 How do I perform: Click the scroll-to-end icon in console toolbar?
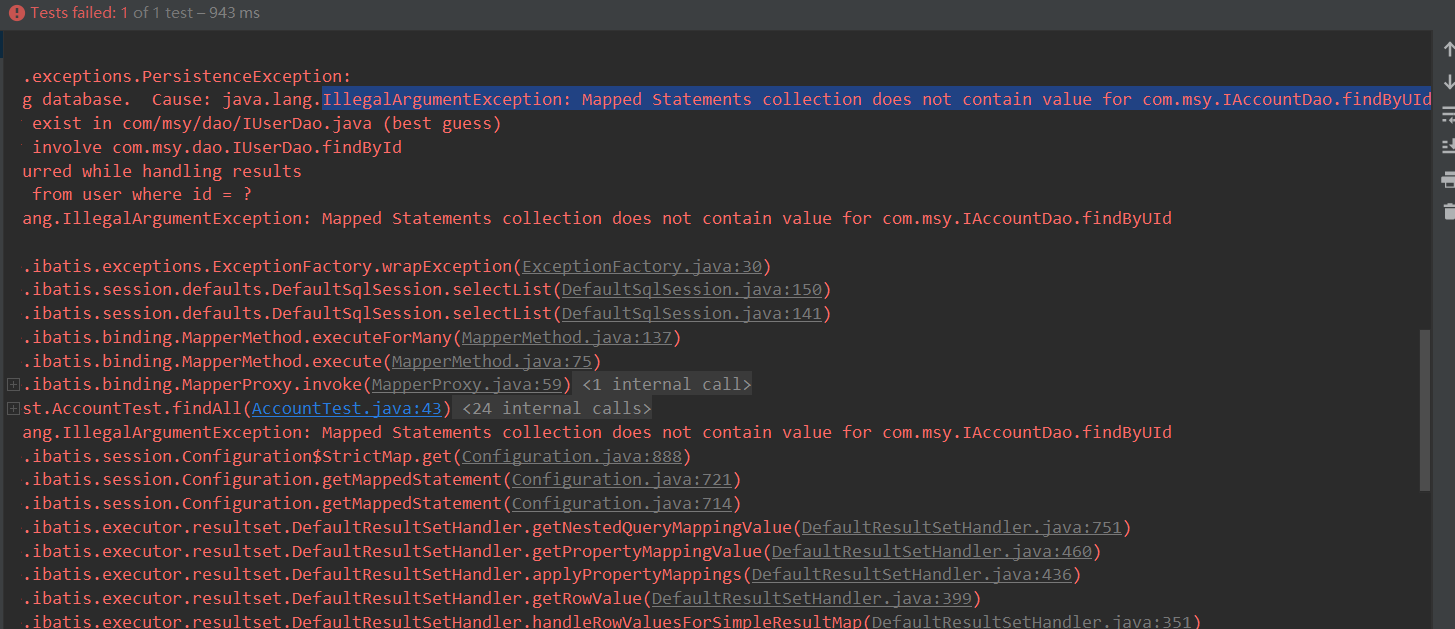point(1448,147)
